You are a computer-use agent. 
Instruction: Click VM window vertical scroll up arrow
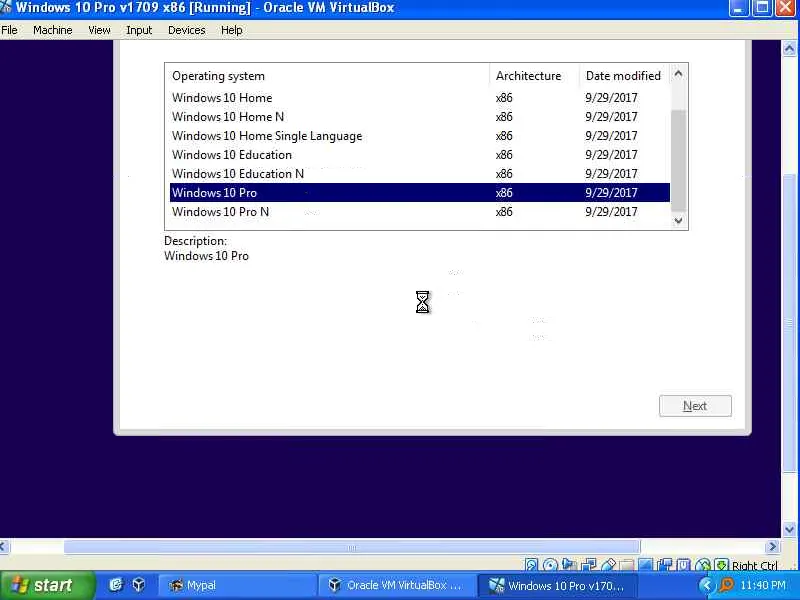(789, 48)
